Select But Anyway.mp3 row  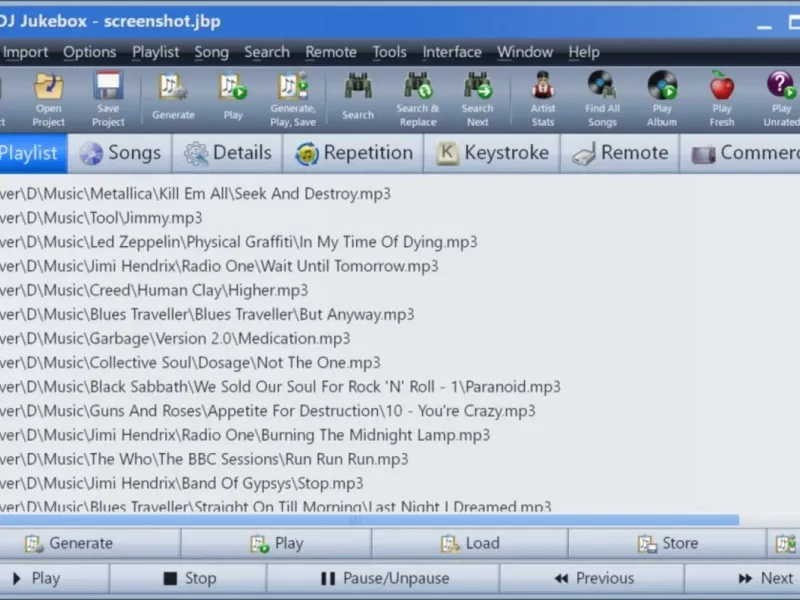click(400, 314)
